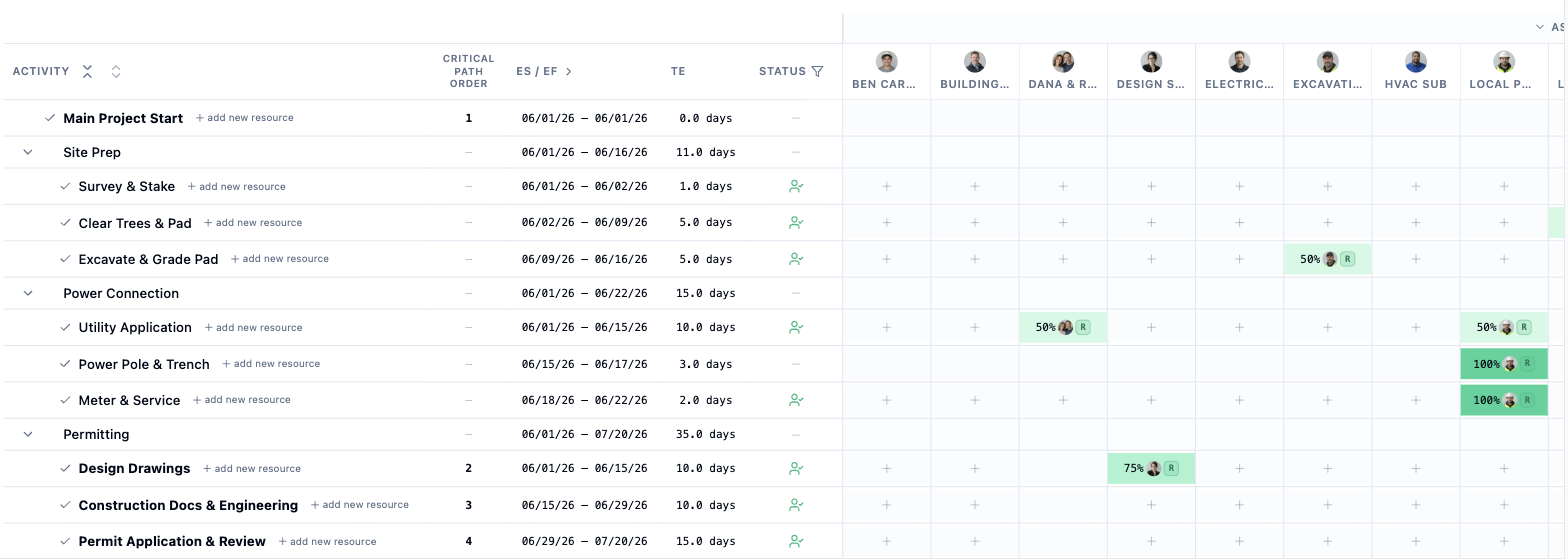Click status icon for Meter & Service
Screen dimensions: 1568x559
tap(796, 400)
